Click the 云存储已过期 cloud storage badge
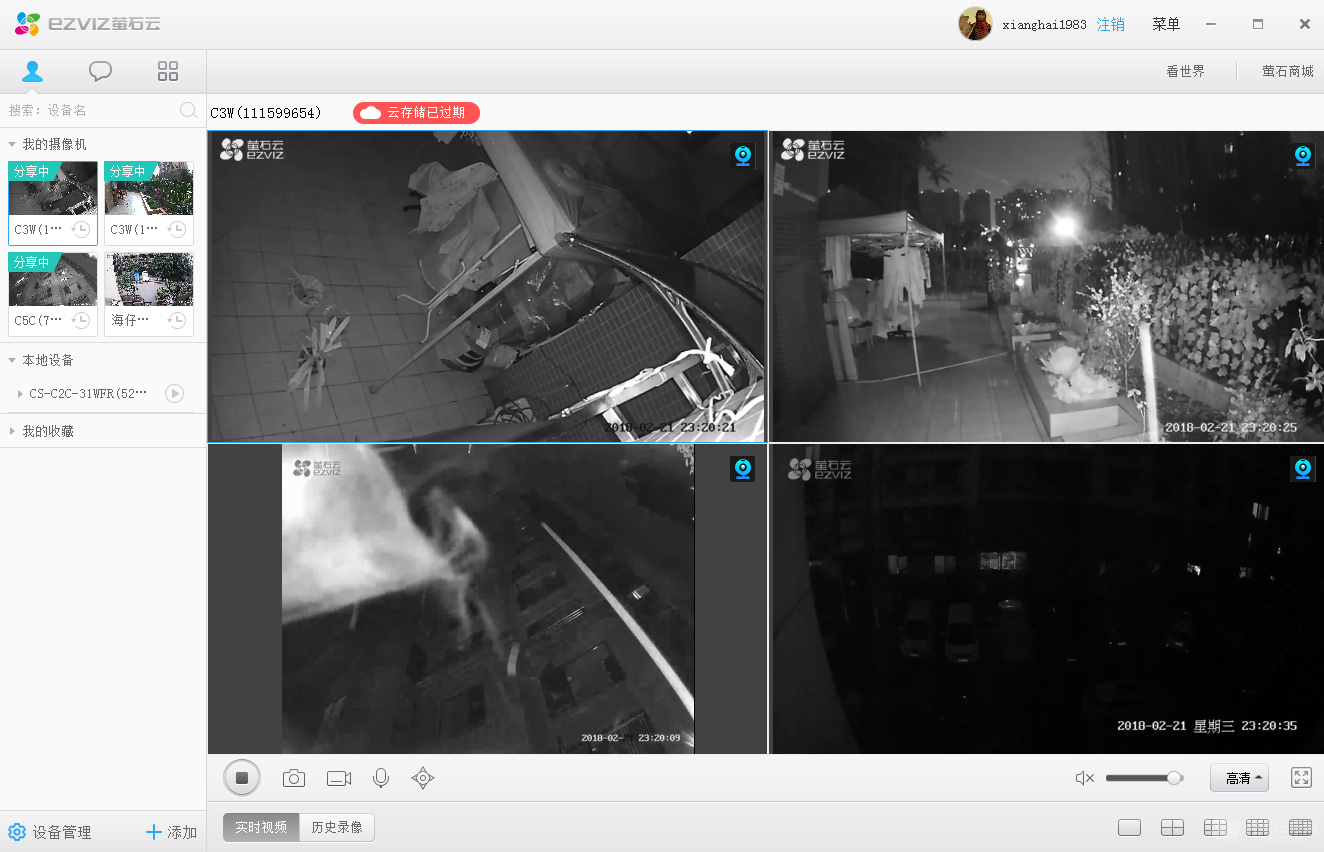The image size is (1324, 852). tap(416, 113)
